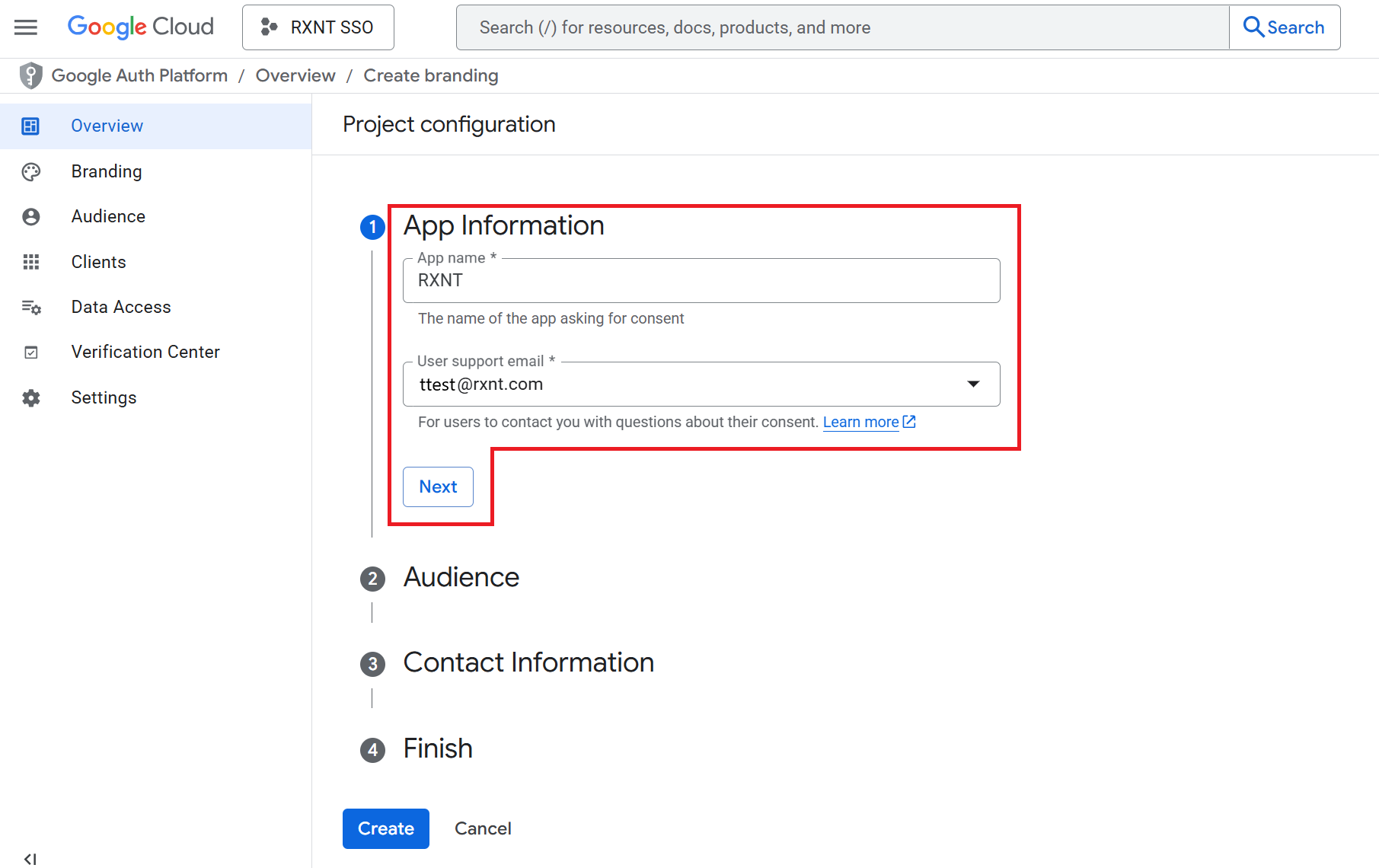Image resolution: width=1379 pixels, height=868 pixels.
Task: Click the Google Auth Platform key icon
Action: click(30, 75)
